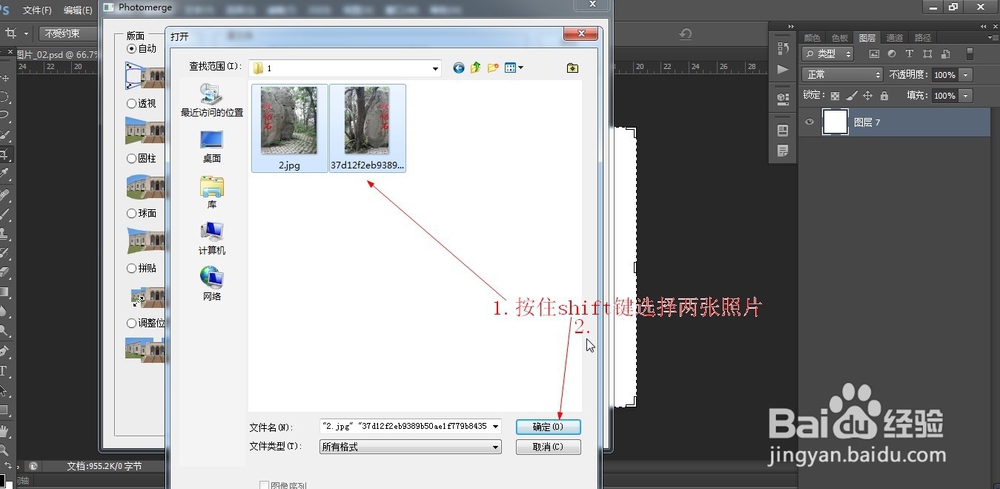Select the Crop tool in toolbox
Image resolution: width=1000 pixels, height=489 pixels.
5,154
